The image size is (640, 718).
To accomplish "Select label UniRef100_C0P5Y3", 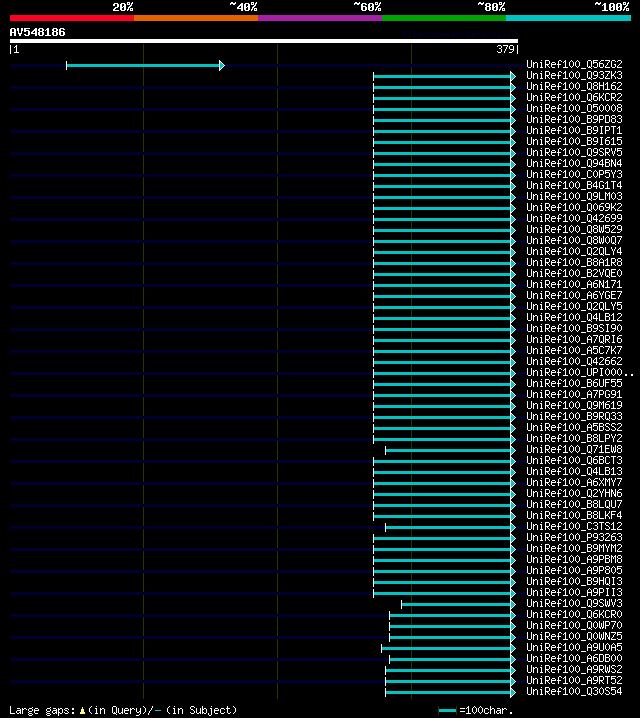I will click(574, 174).
